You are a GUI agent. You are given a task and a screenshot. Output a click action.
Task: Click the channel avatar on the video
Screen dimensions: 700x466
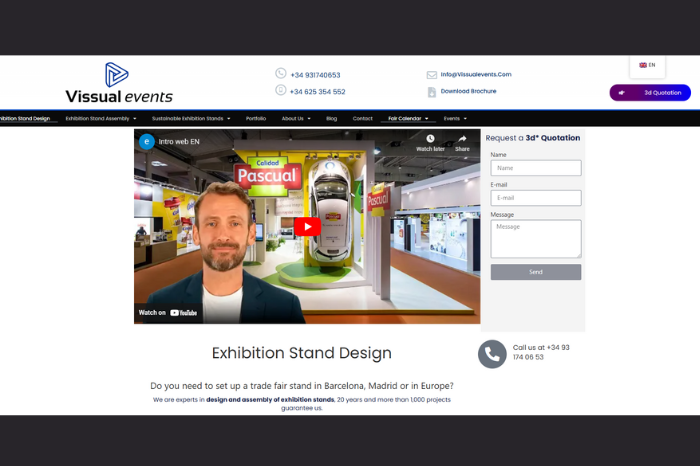146,141
